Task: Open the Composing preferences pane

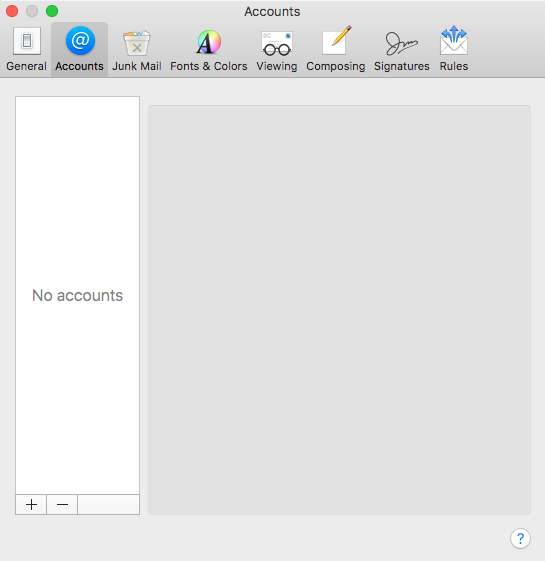Action: (x=336, y=49)
